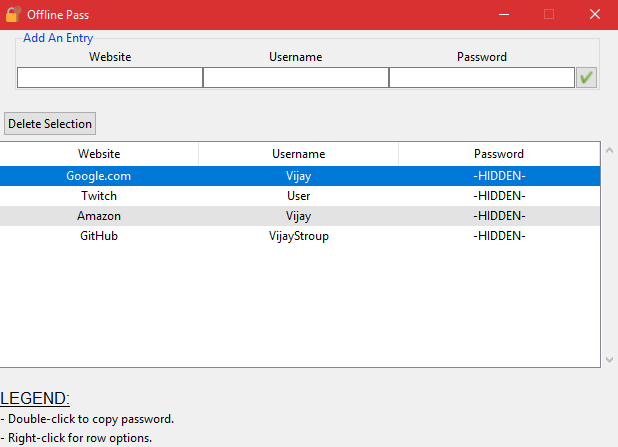Click hidden password in GitHub row

[x=499, y=236]
